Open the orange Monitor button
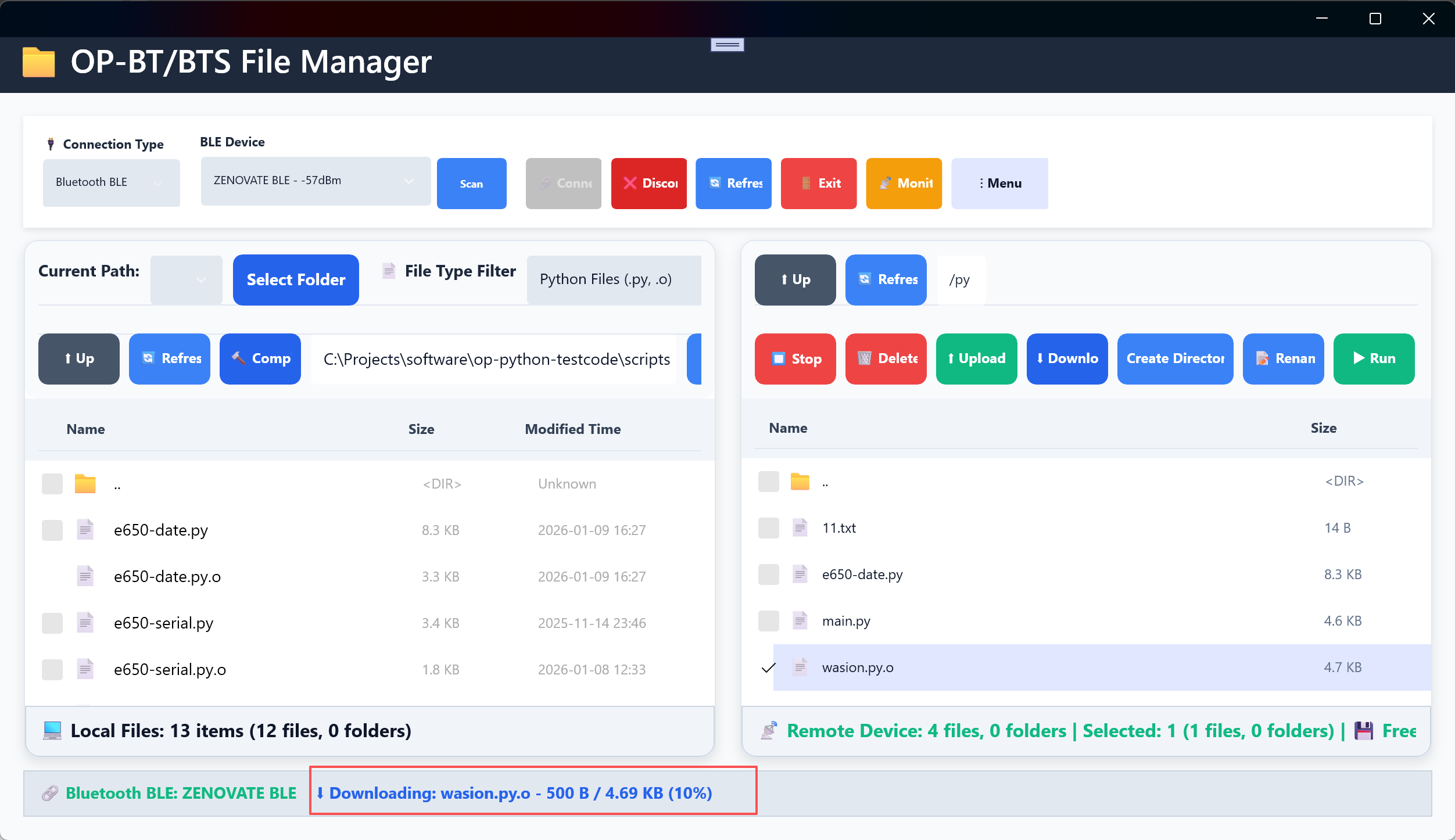The height and width of the screenshot is (840, 1455). (x=904, y=183)
